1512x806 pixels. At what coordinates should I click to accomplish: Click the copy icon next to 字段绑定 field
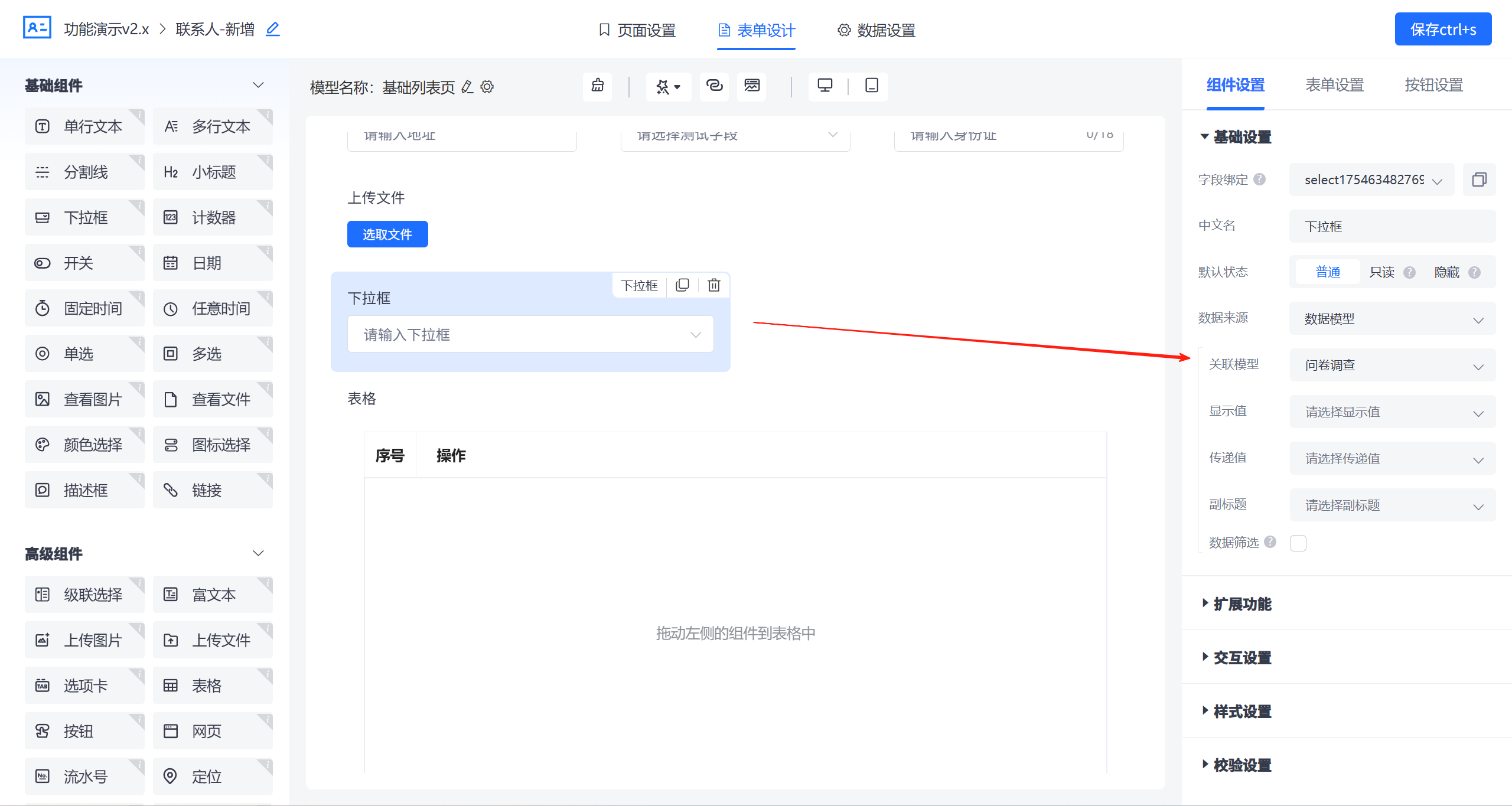[x=1480, y=180]
